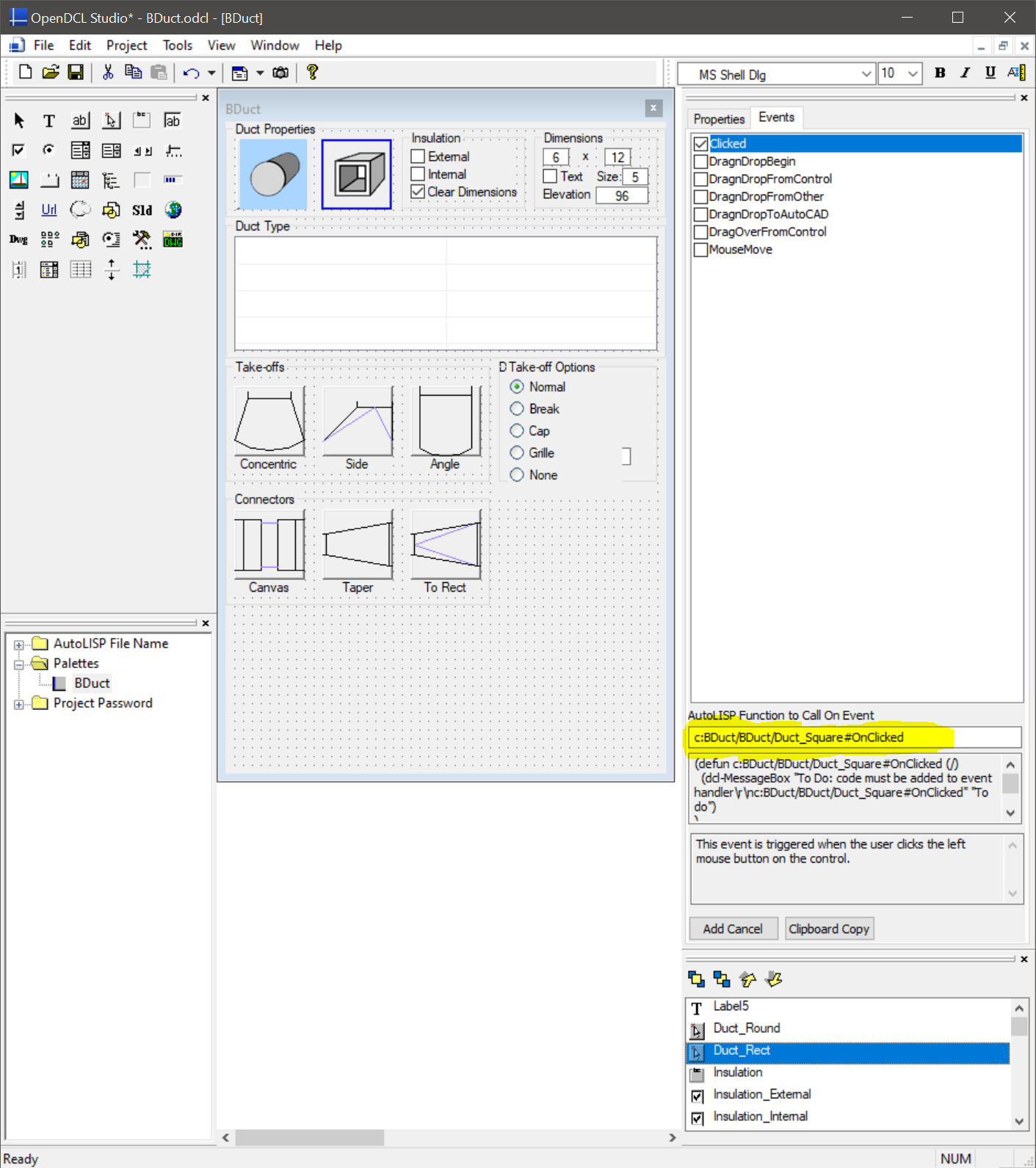1036x1168 pixels.
Task: Copy selection with the toolbar Copy icon
Action: (x=133, y=72)
